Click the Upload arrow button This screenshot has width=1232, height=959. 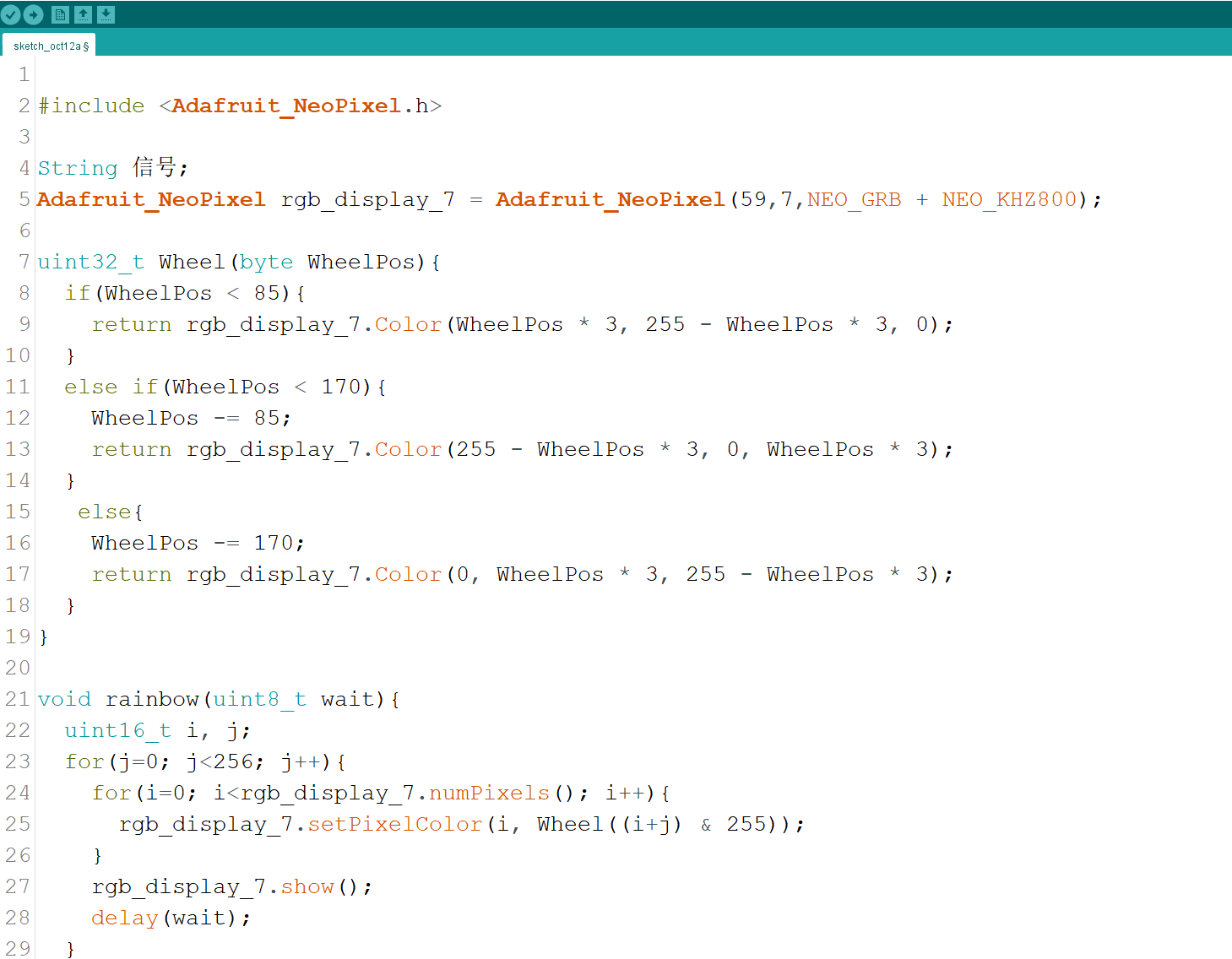pyautogui.click(x=34, y=14)
